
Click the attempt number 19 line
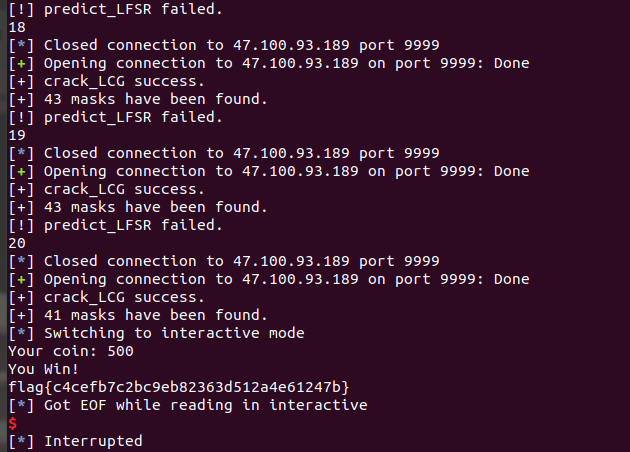coord(17,135)
